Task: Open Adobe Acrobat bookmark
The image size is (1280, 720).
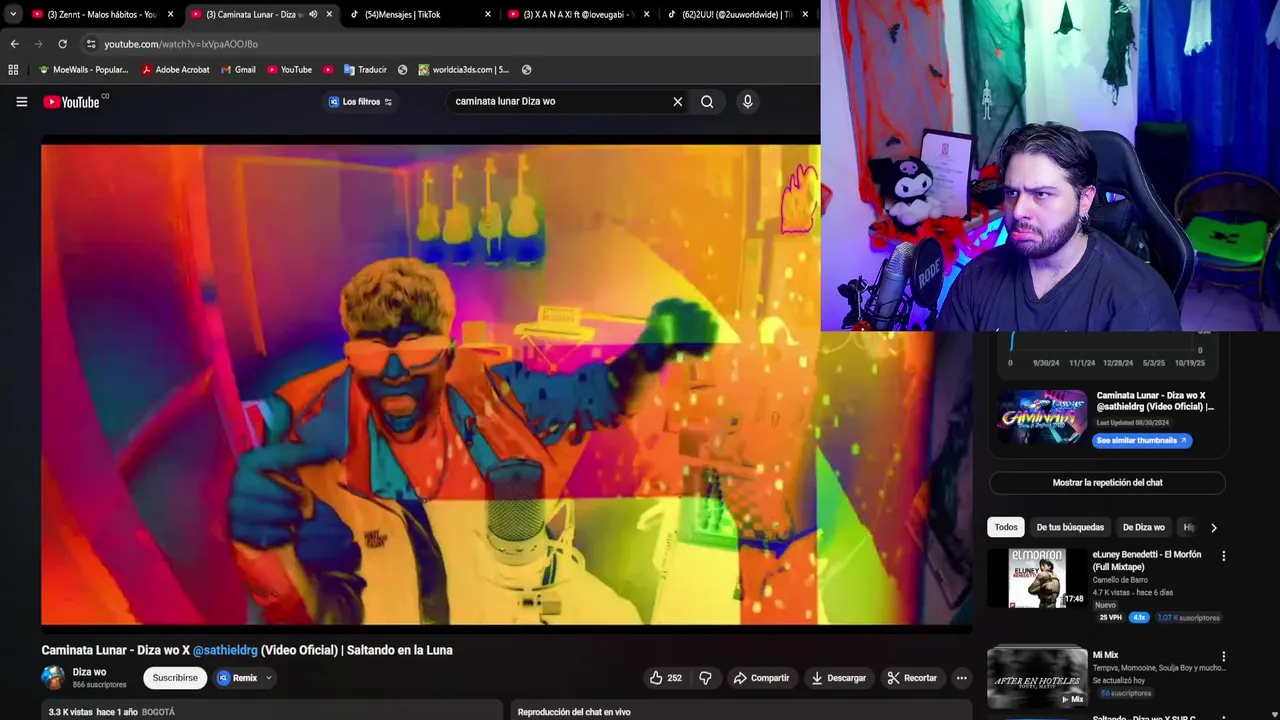Action: tap(175, 70)
